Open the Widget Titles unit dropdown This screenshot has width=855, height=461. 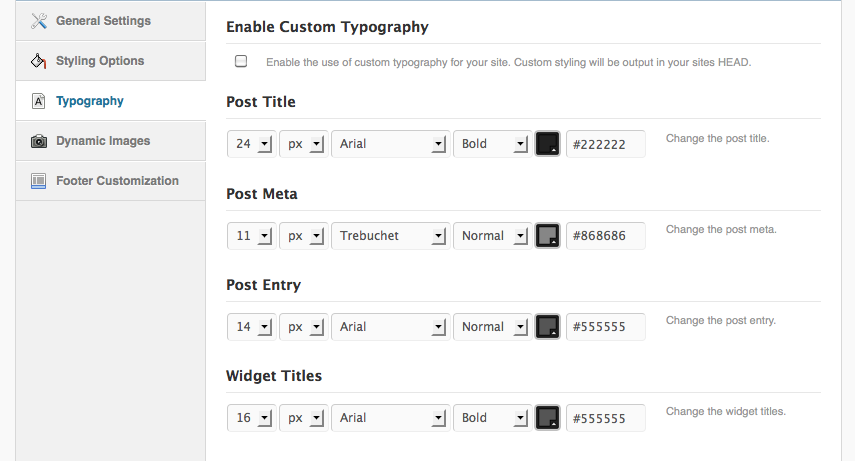303,418
